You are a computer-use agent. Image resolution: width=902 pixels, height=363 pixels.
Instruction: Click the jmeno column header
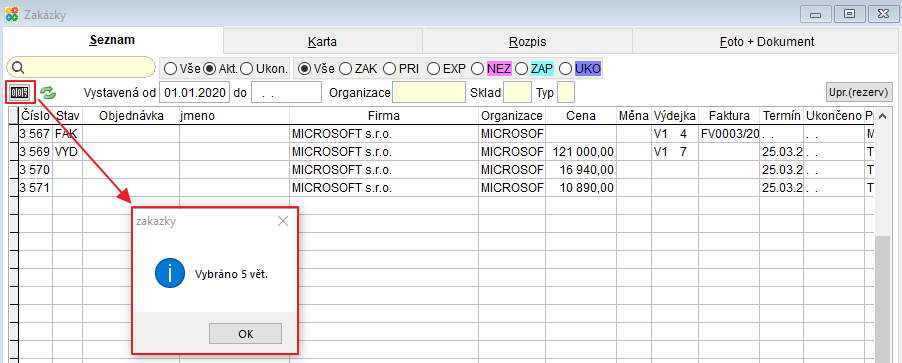point(234,116)
